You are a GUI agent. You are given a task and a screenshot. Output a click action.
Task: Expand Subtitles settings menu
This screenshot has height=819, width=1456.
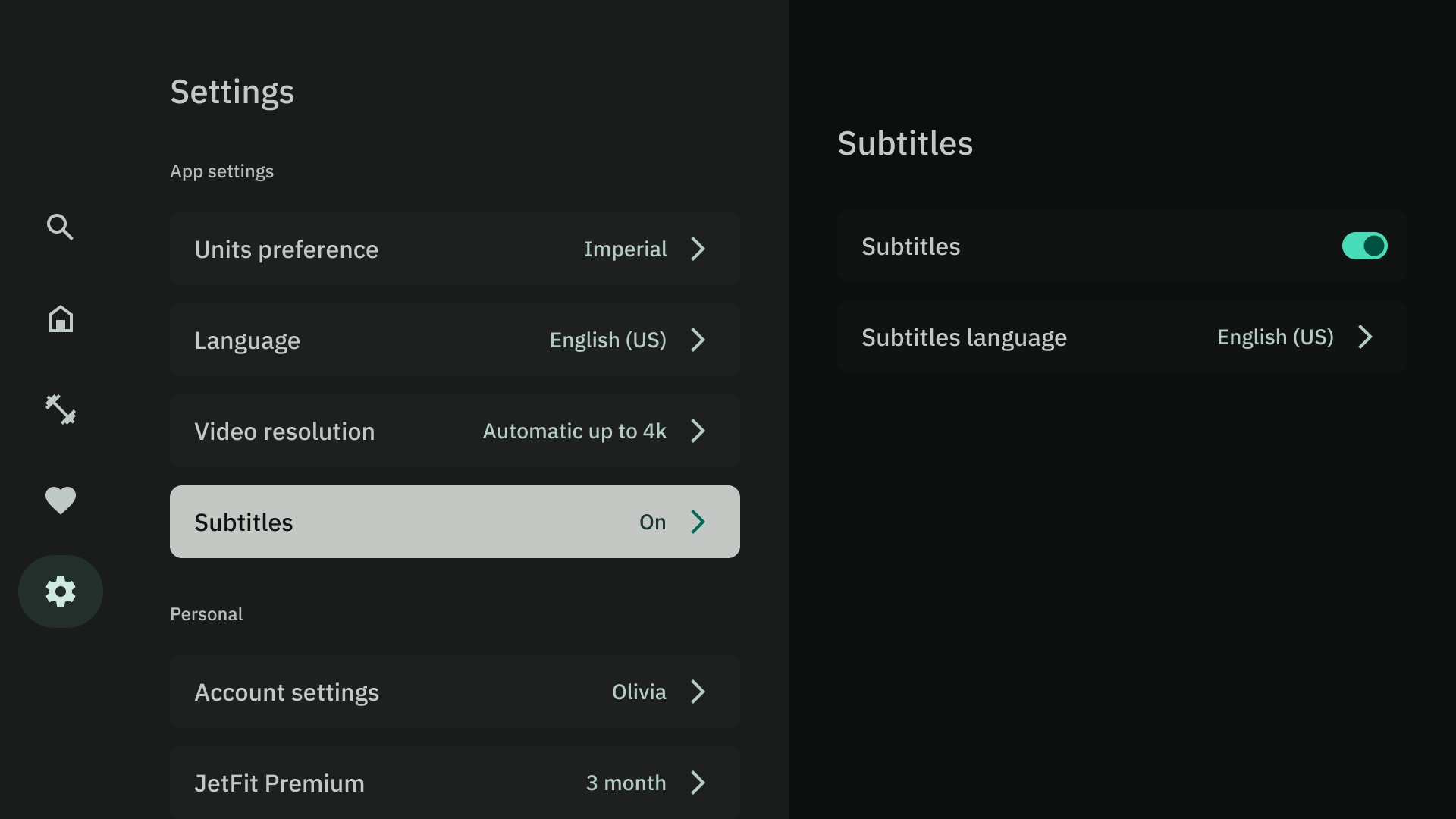click(454, 521)
